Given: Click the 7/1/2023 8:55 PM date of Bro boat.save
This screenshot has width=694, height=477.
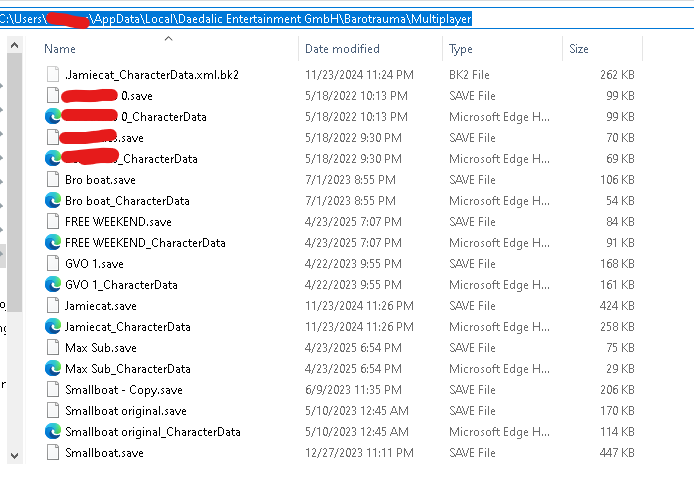Looking at the screenshot, I should (350, 180).
